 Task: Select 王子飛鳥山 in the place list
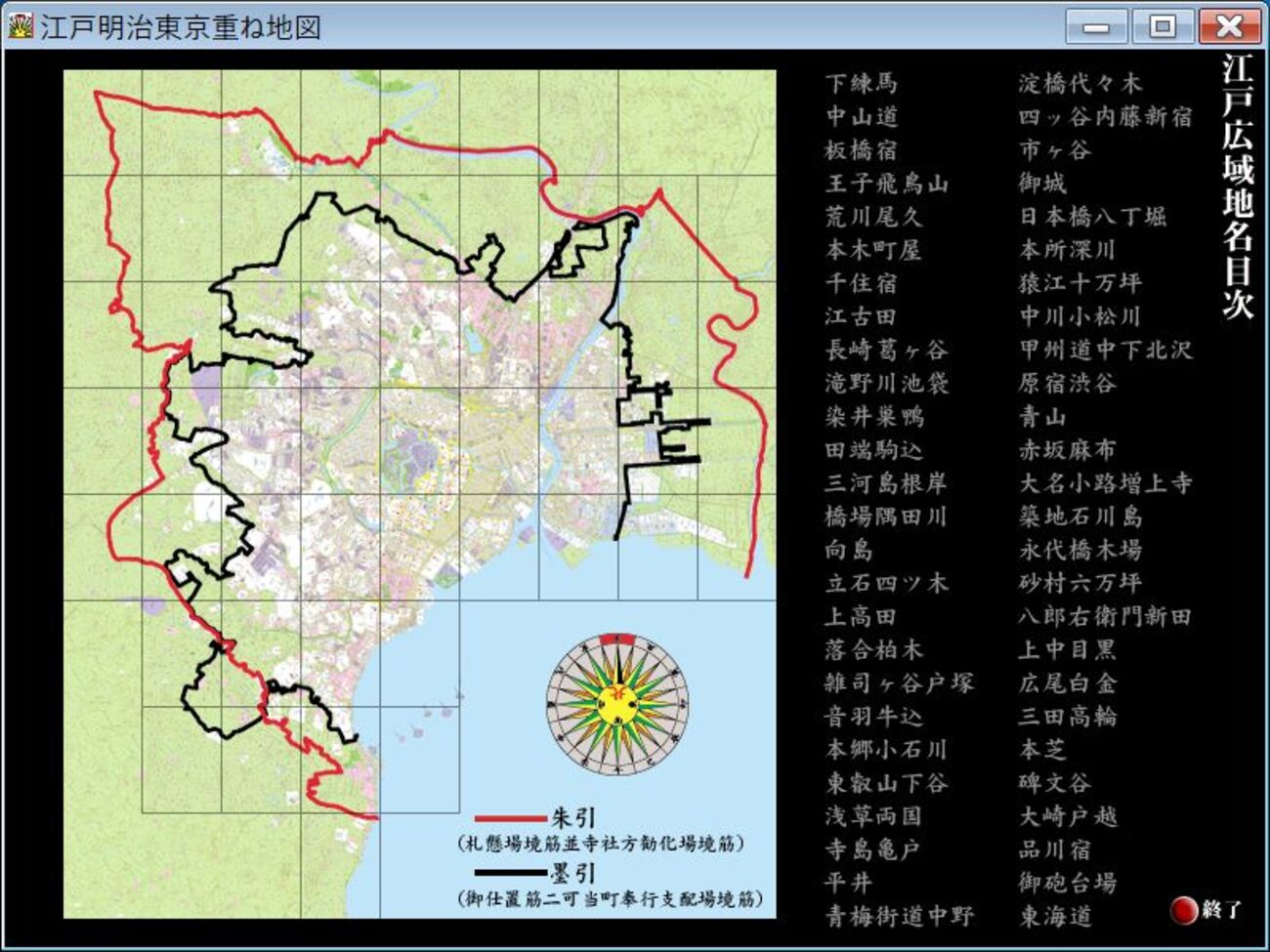tap(887, 183)
